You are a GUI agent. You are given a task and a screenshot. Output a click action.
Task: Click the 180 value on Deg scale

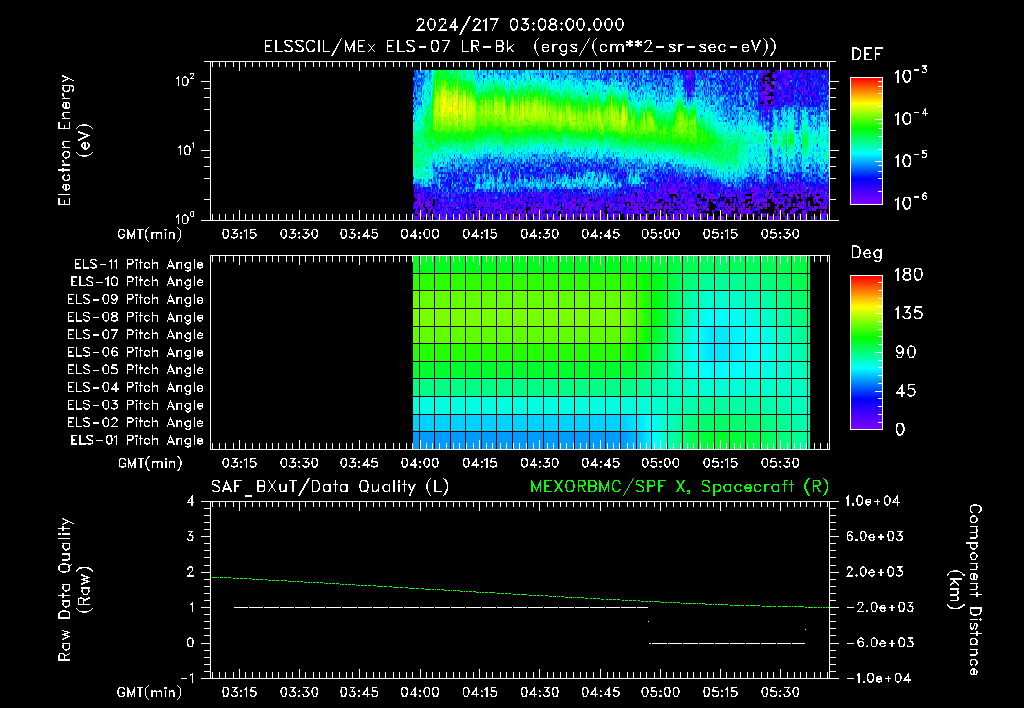pos(908,274)
